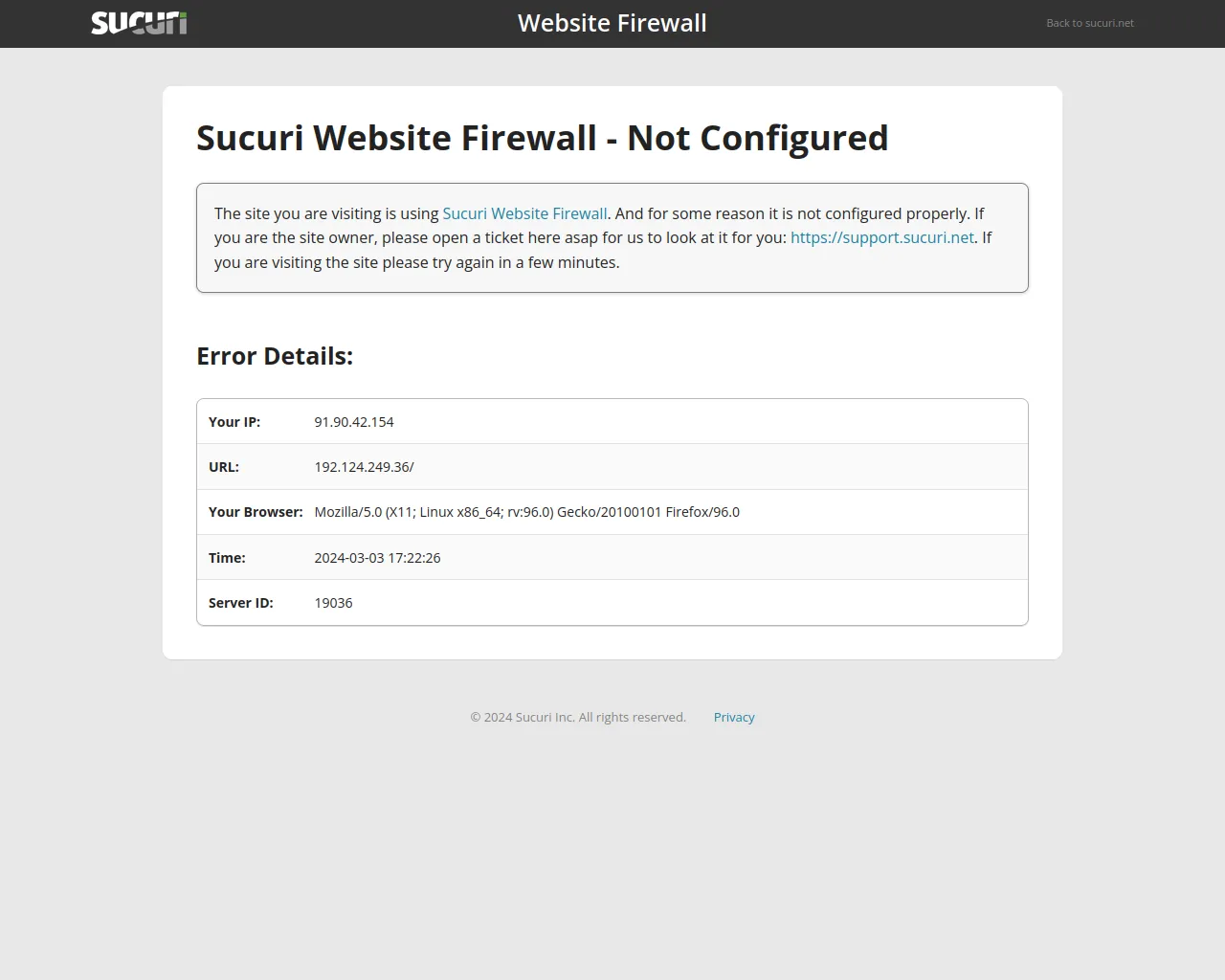Open the 'Sucuri Website Firewall' inline link
Screen dimensions: 1225x980
524,213
